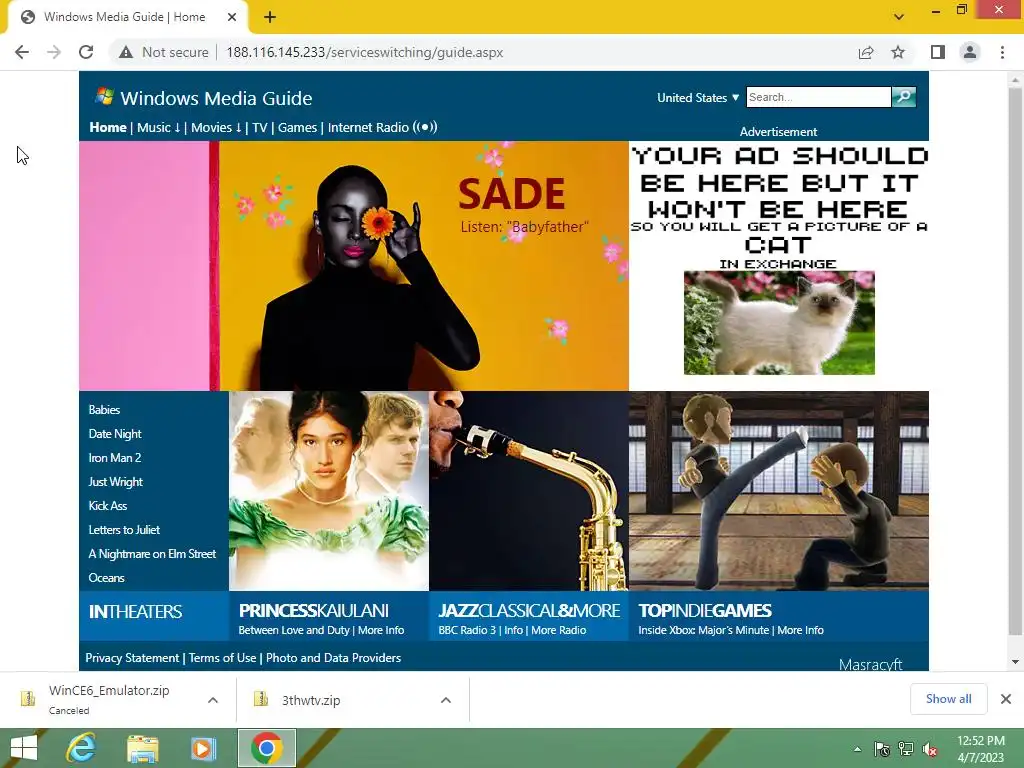Screen dimensions: 1024x768
Task: Click the Princess Kaiulani poster image
Action: 328,491
